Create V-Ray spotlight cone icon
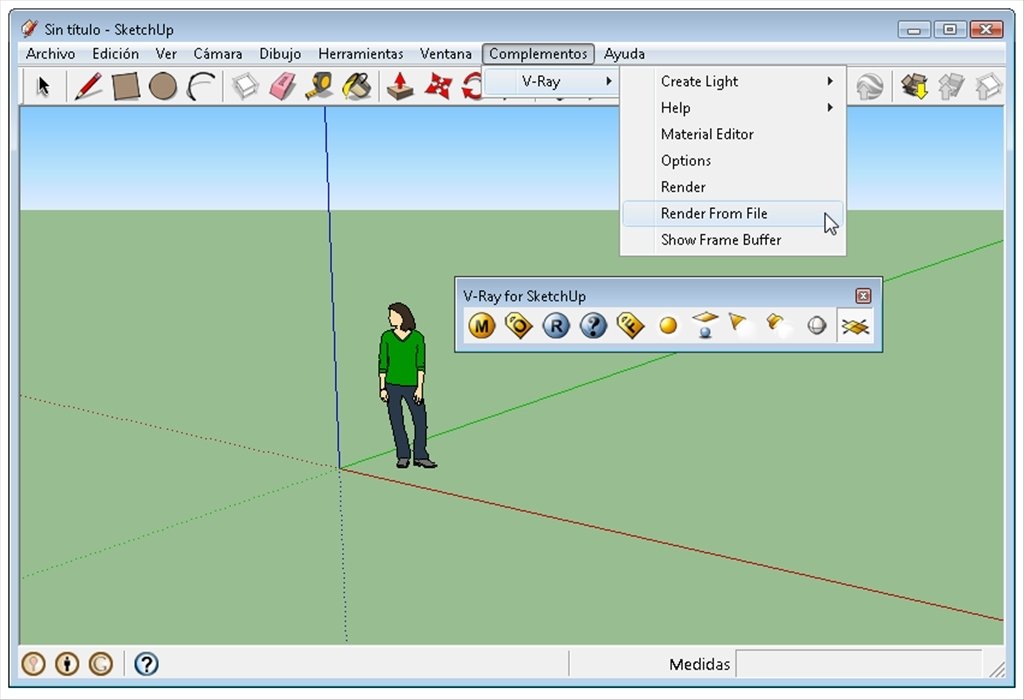 pyautogui.click(x=741, y=325)
